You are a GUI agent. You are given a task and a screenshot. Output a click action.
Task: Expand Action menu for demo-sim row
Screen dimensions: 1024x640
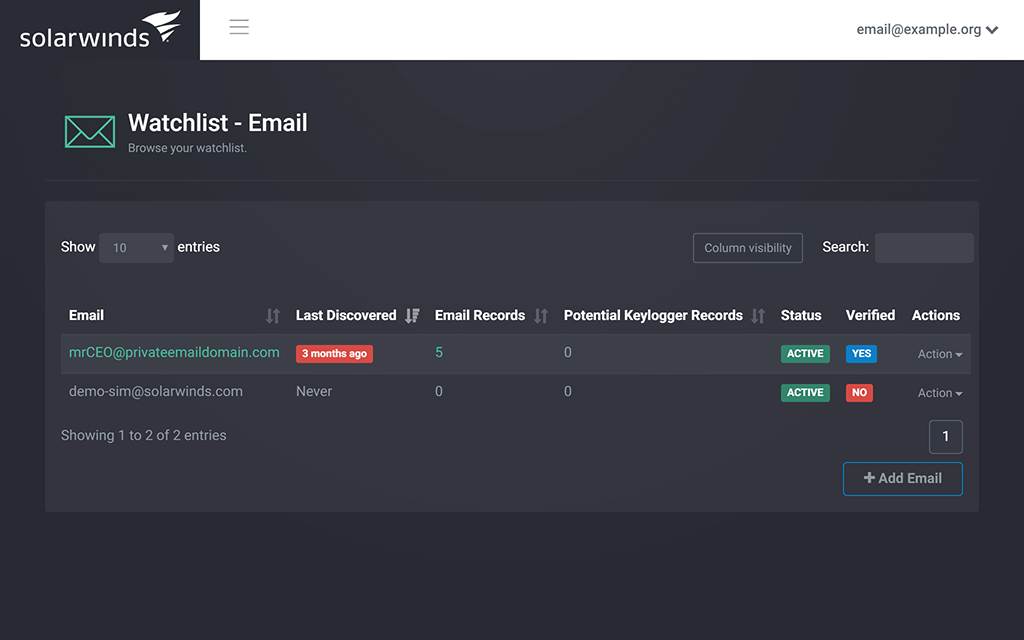click(940, 393)
